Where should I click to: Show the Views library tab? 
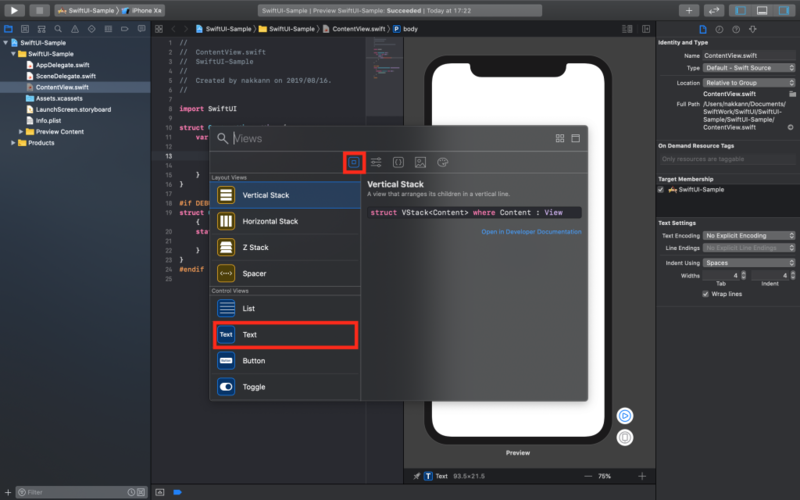(354, 162)
